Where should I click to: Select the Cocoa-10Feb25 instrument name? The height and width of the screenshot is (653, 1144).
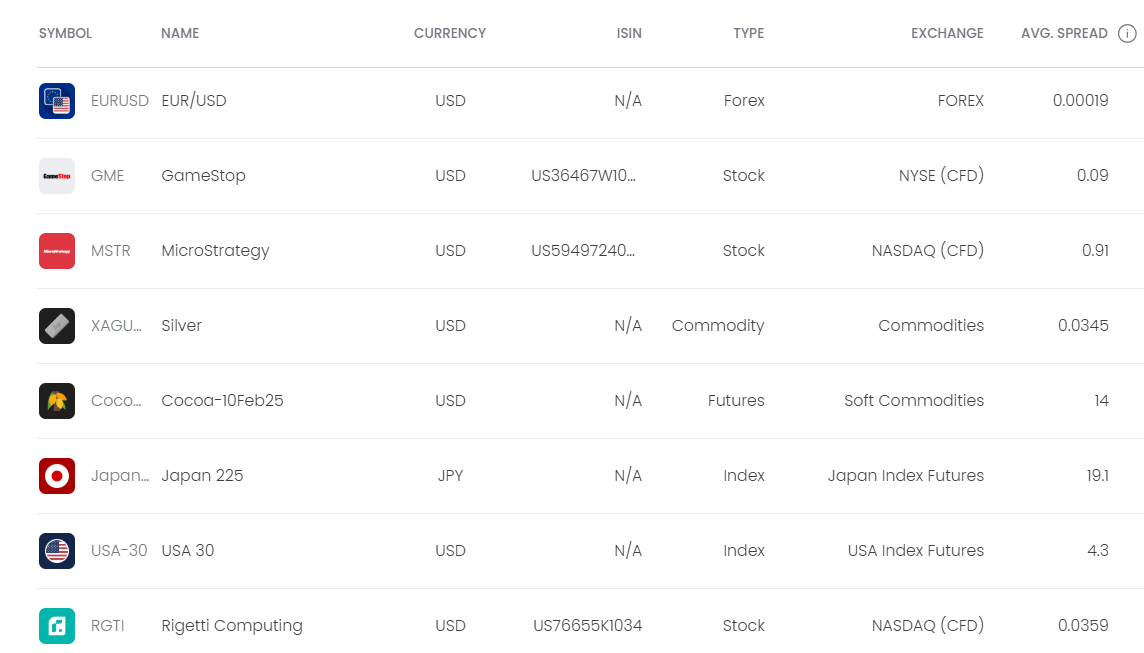click(x=222, y=401)
